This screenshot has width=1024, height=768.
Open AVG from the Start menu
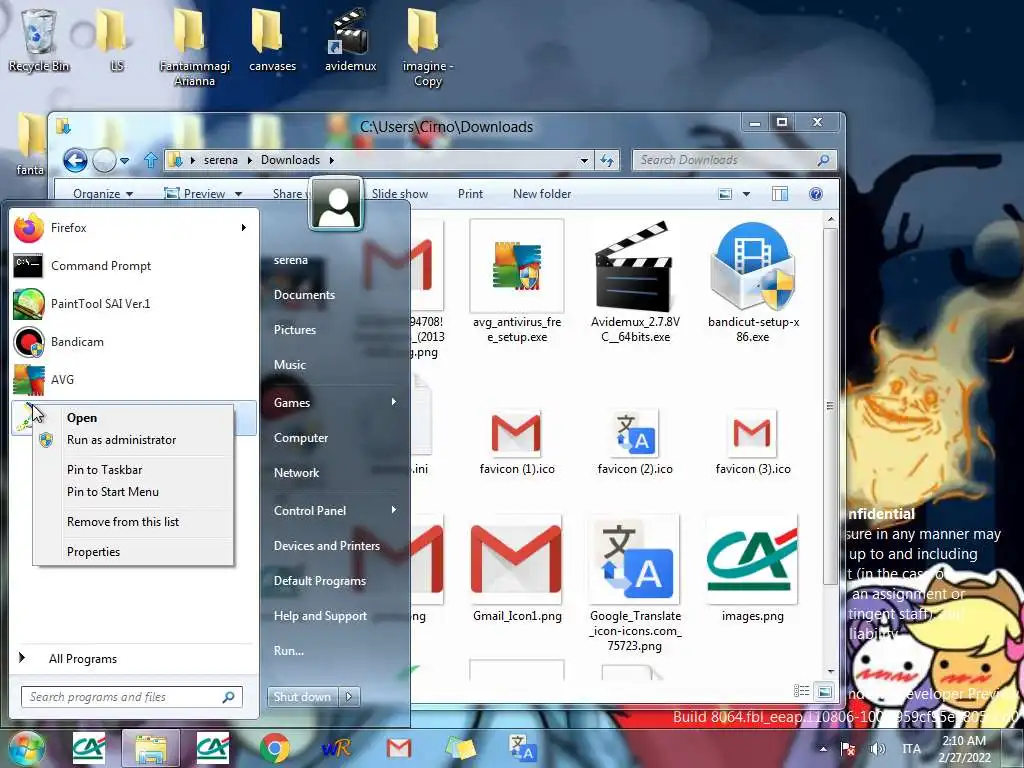134,379
